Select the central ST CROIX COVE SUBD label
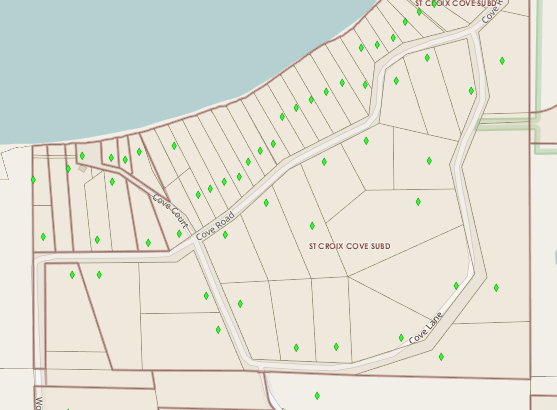Viewport: 557px width, 410px height. tap(350, 246)
